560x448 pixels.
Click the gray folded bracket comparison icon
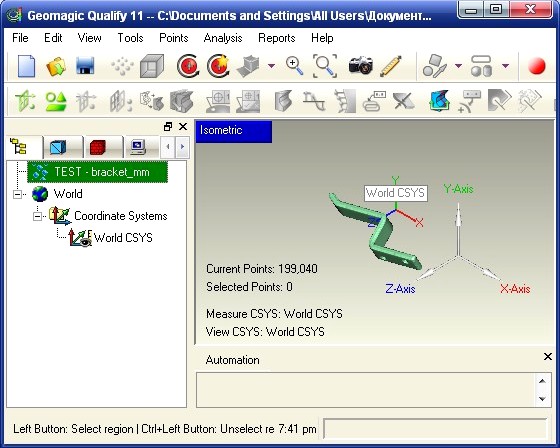pos(284,101)
